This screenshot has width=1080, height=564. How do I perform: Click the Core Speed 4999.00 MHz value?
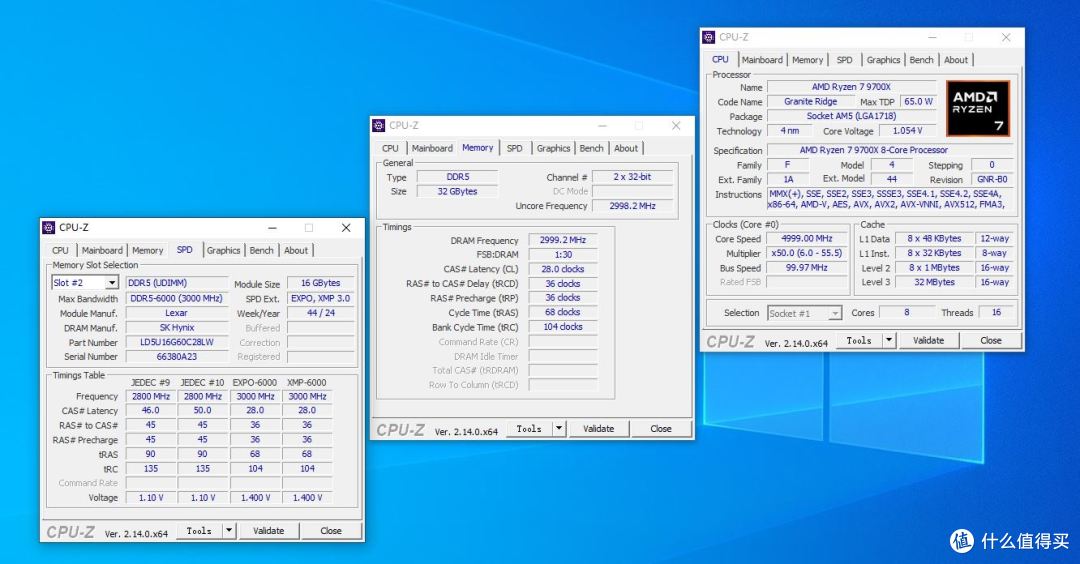(807, 238)
